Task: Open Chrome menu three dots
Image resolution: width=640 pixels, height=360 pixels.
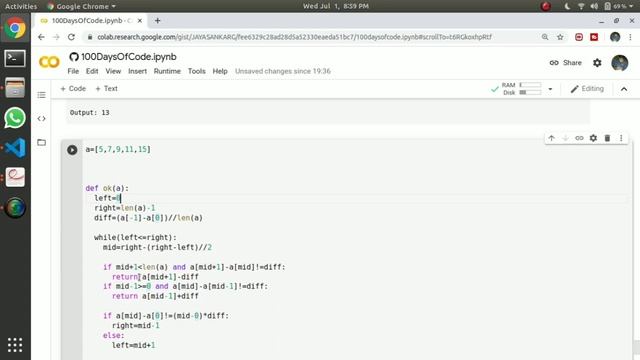Action: point(630,37)
